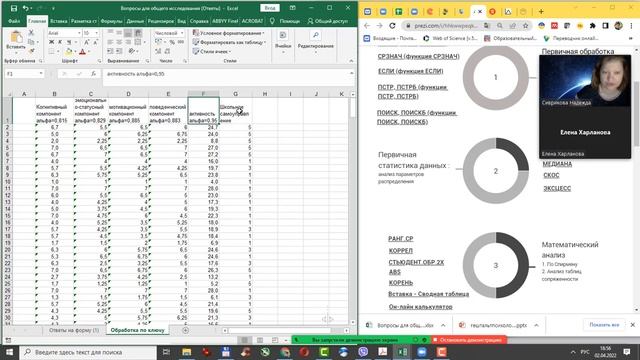The width and height of the screenshot is (640, 360).
Task: Toggle italic К formatting in Excel
Action: pos(60,42)
